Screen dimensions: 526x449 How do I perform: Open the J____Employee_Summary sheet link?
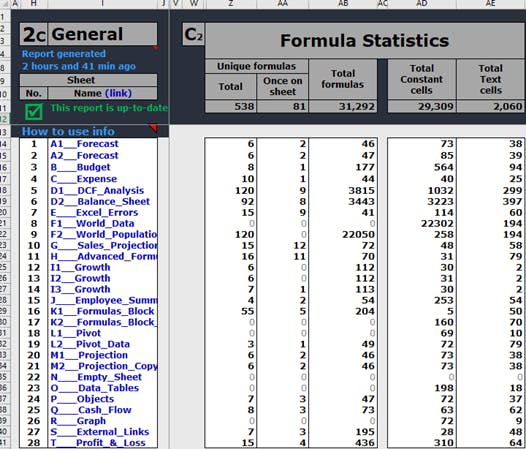(x=104, y=300)
